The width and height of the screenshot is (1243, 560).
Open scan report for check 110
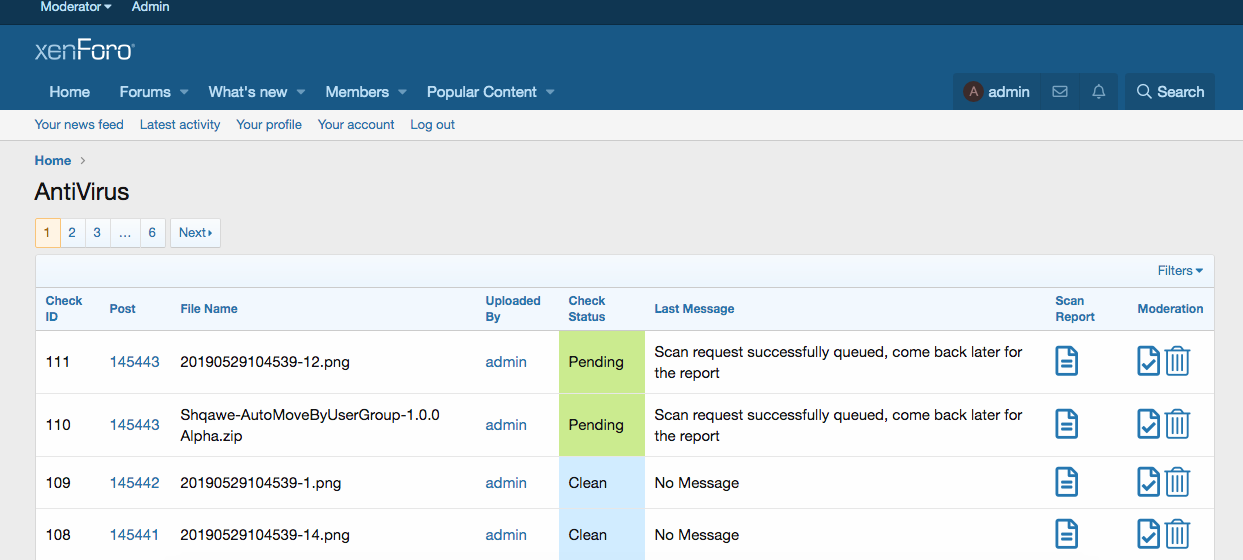point(1067,424)
